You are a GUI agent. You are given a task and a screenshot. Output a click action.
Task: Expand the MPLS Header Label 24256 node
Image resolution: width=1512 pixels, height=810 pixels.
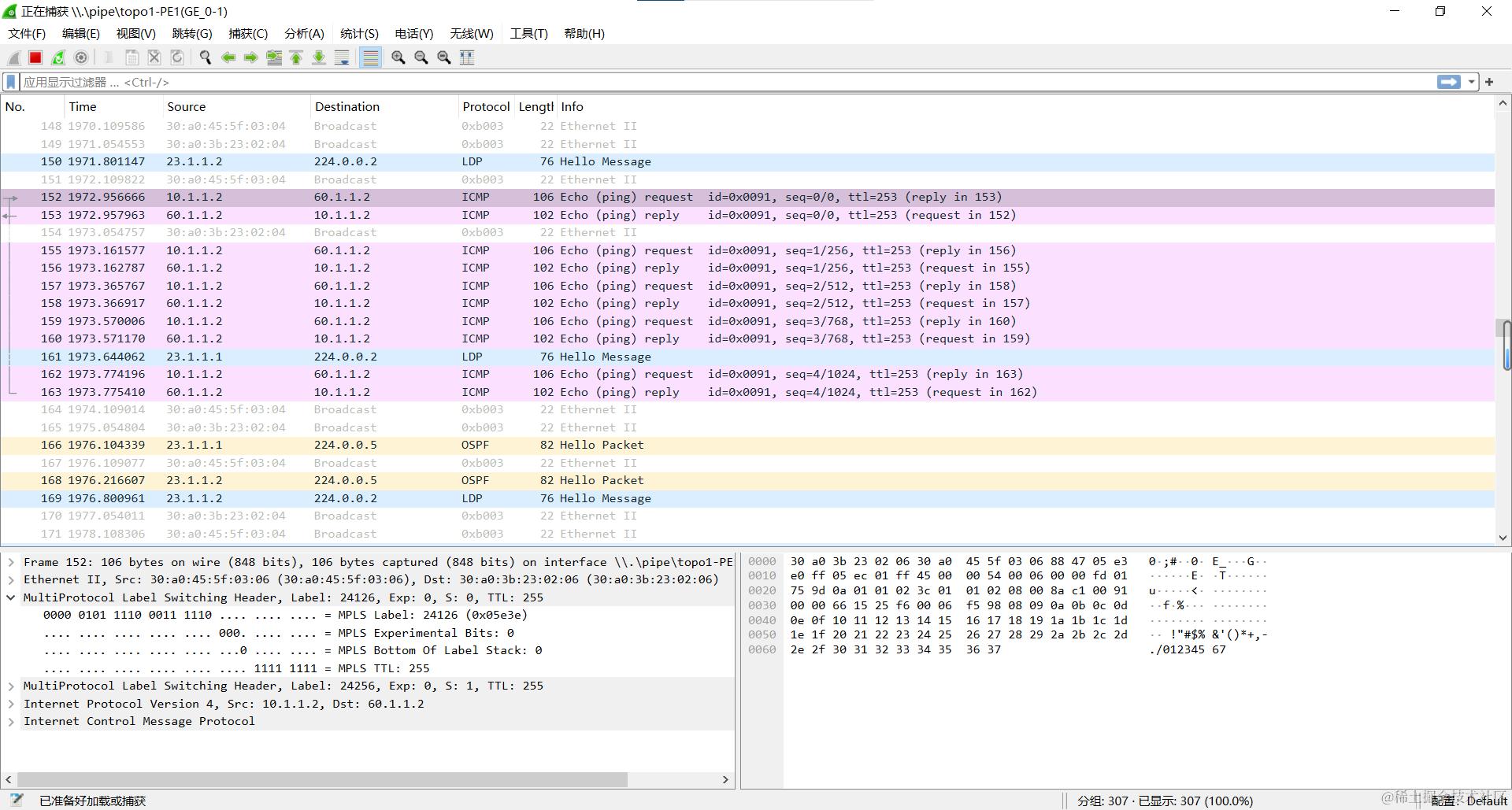(x=11, y=686)
